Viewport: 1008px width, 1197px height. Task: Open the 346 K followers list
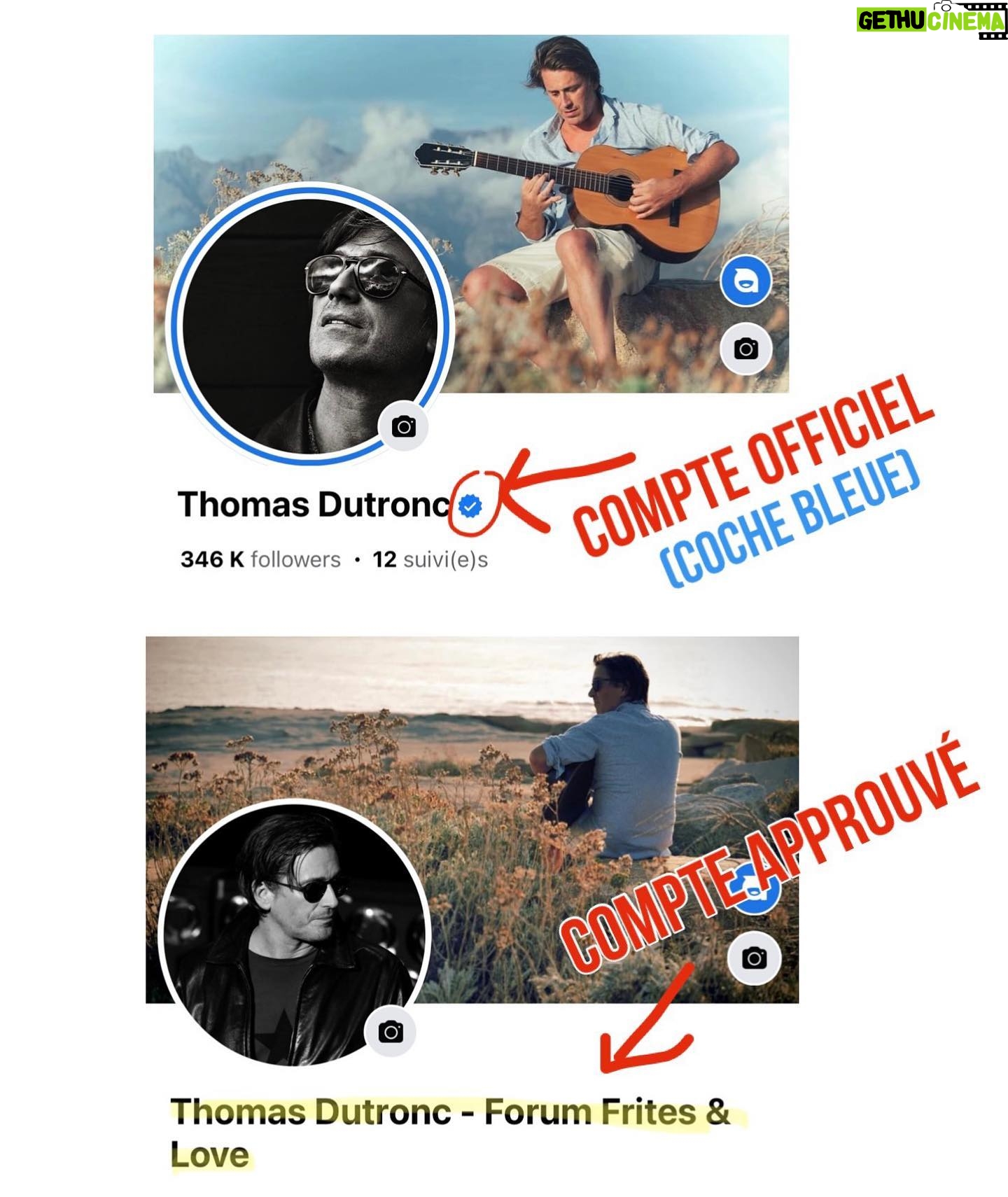260,559
